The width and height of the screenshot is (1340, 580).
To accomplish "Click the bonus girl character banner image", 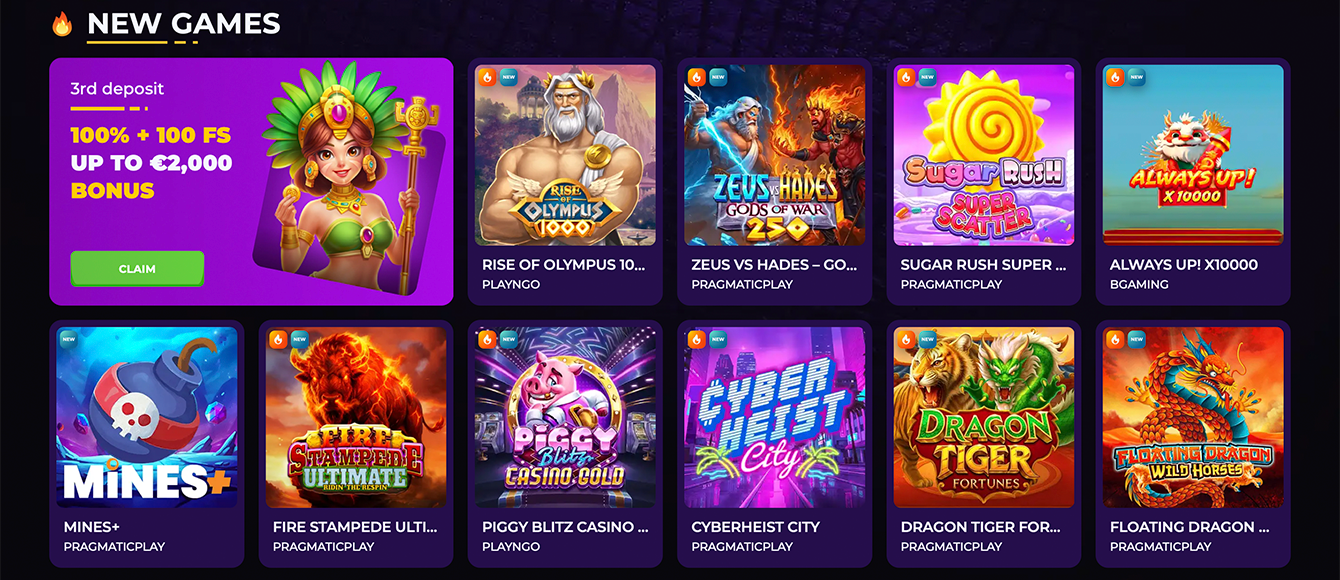I will tap(350, 177).
